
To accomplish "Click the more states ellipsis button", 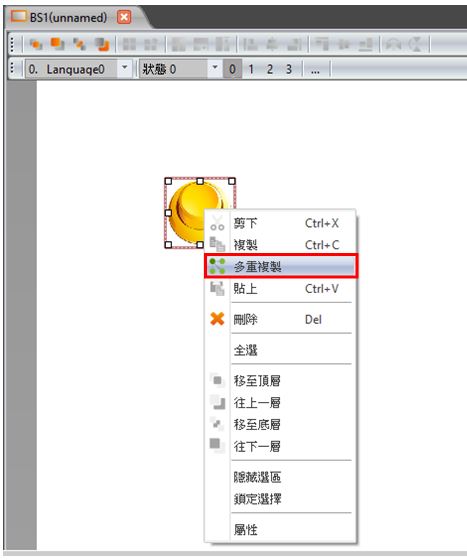I will tap(315, 69).
